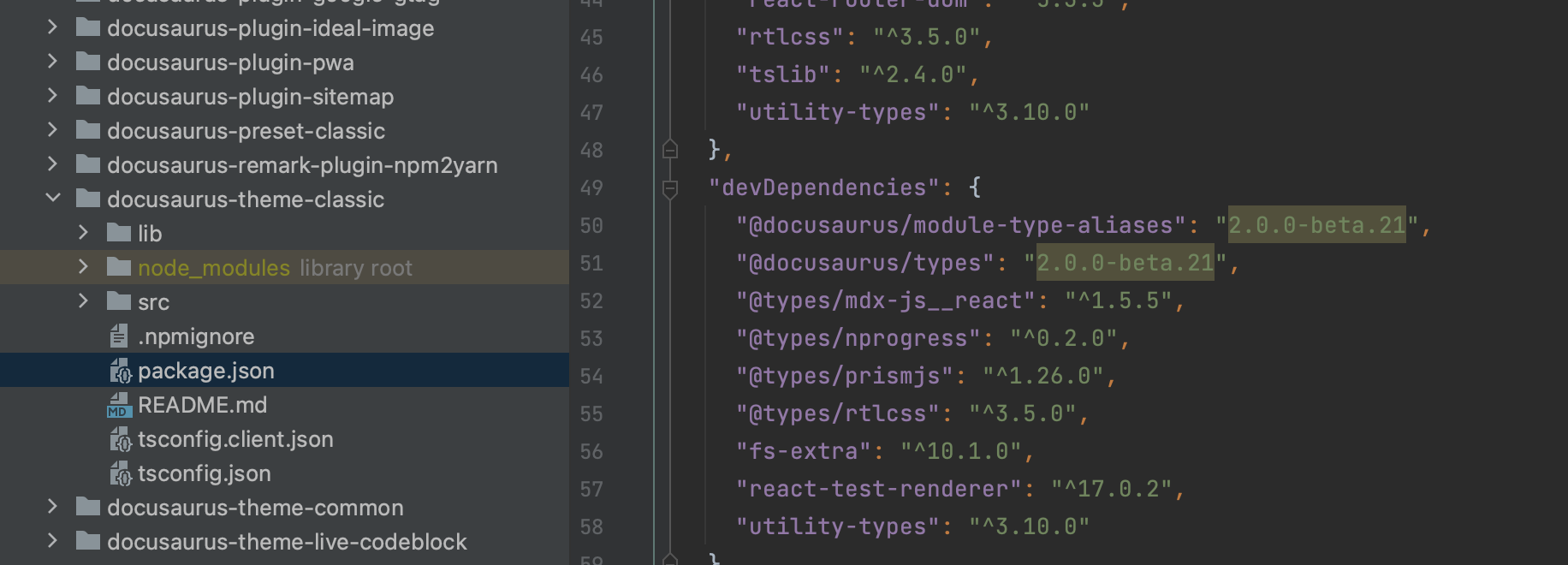Click highlighted version of @docusaurus/types
Image resolution: width=1568 pixels, height=565 pixels.
pyautogui.click(x=1125, y=263)
